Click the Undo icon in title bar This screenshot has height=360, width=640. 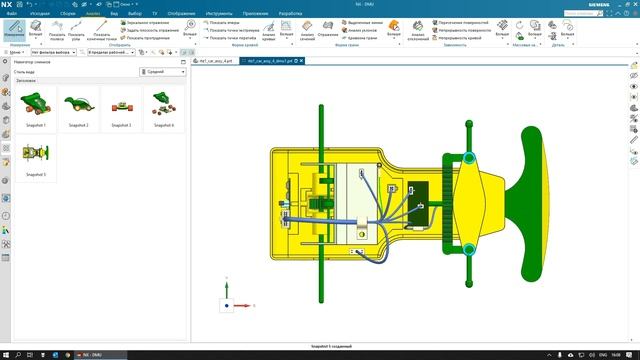(x=29, y=4)
